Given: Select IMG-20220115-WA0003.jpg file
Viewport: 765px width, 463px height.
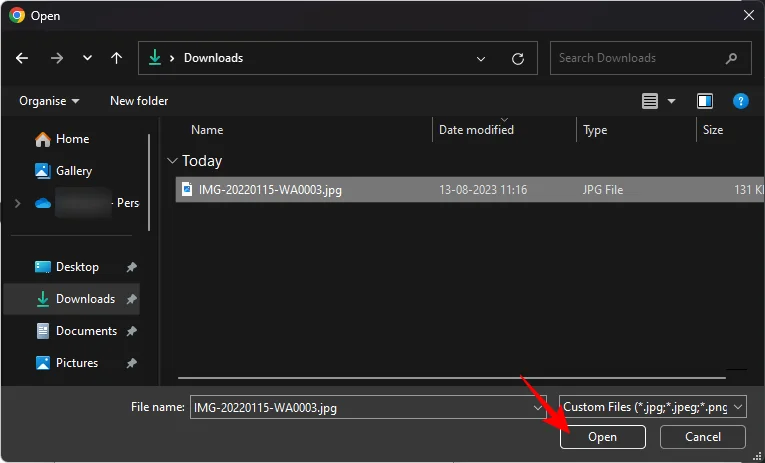Looking at the screenshot, I should pyautogui.click(x=269, y=190).
